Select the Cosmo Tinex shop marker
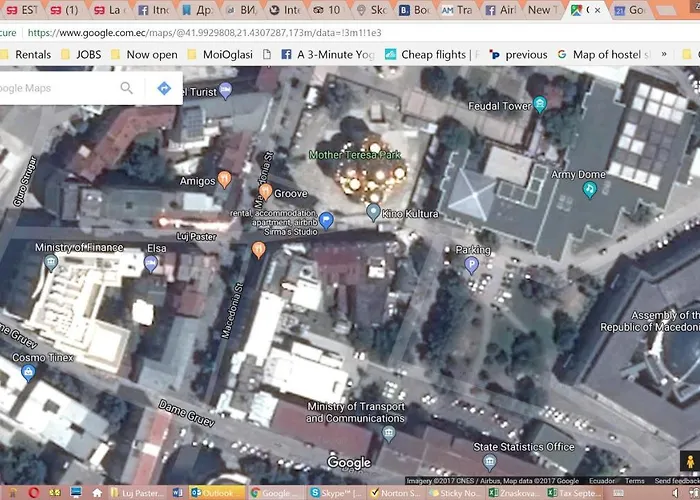Image resolution: width=700 pixels, height=500 pixels. pos(28,373)
